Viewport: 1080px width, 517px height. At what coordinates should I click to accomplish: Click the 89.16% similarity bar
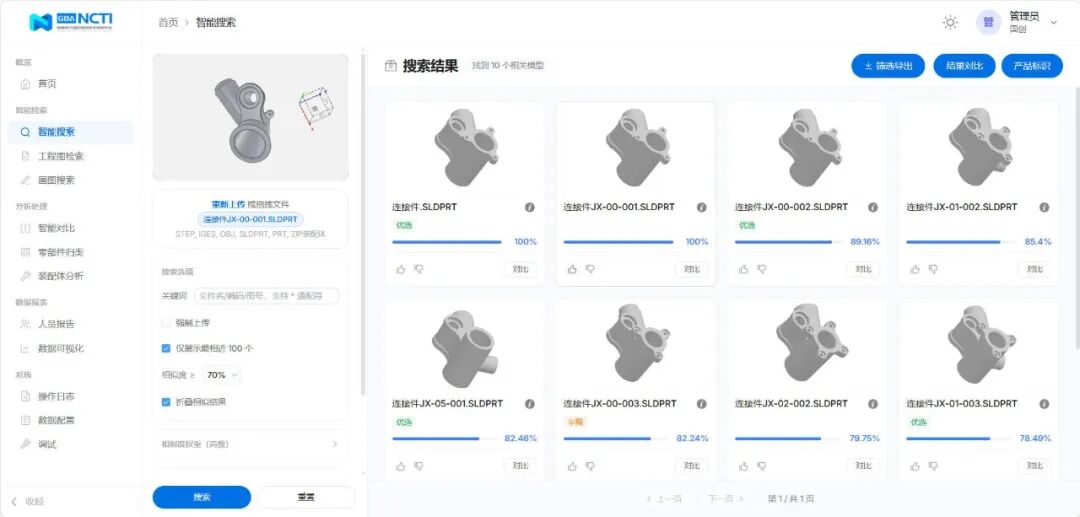click(x=788, y=242)
